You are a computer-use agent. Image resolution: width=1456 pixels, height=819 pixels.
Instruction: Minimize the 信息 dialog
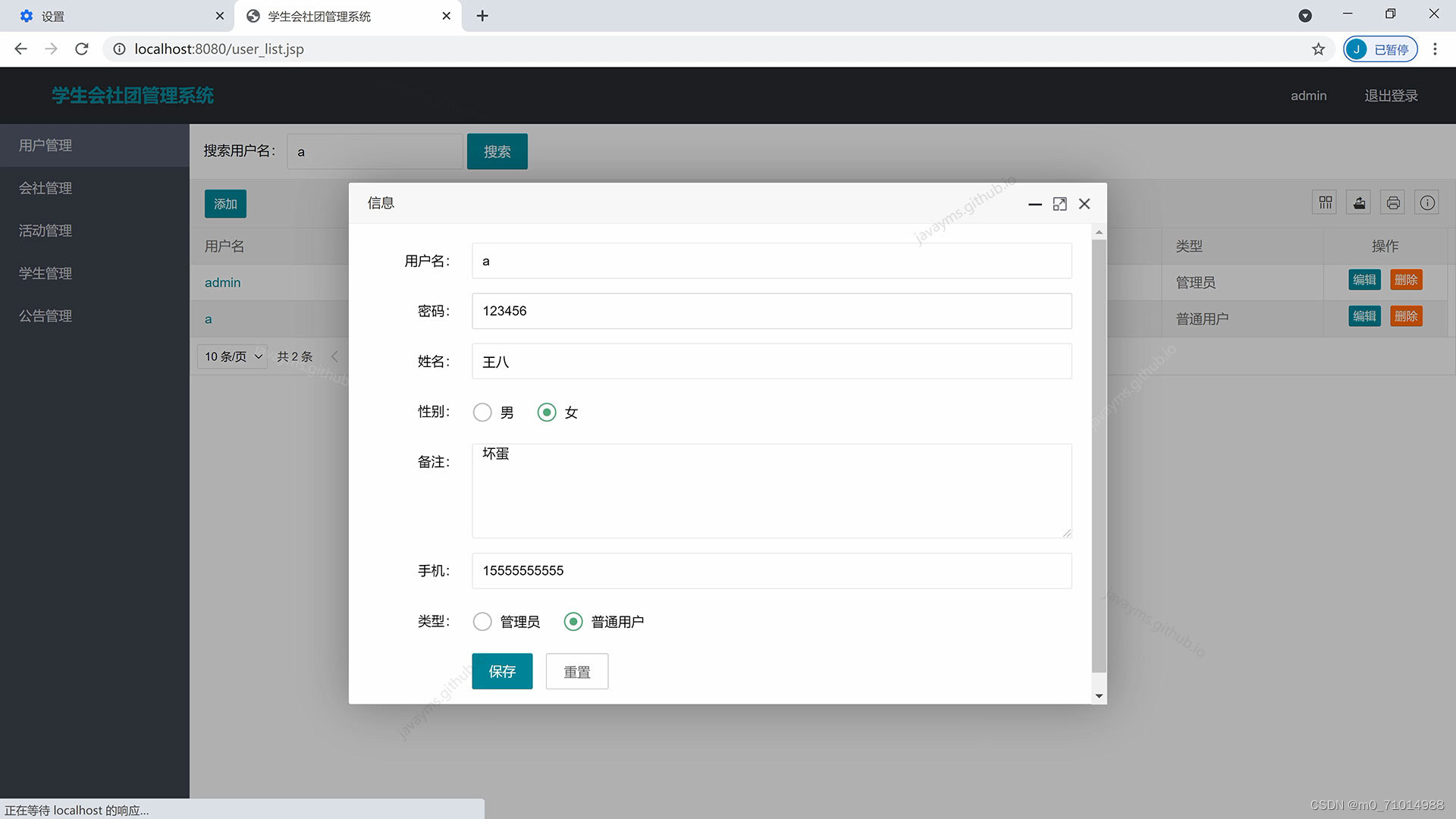click(1034, 204)
